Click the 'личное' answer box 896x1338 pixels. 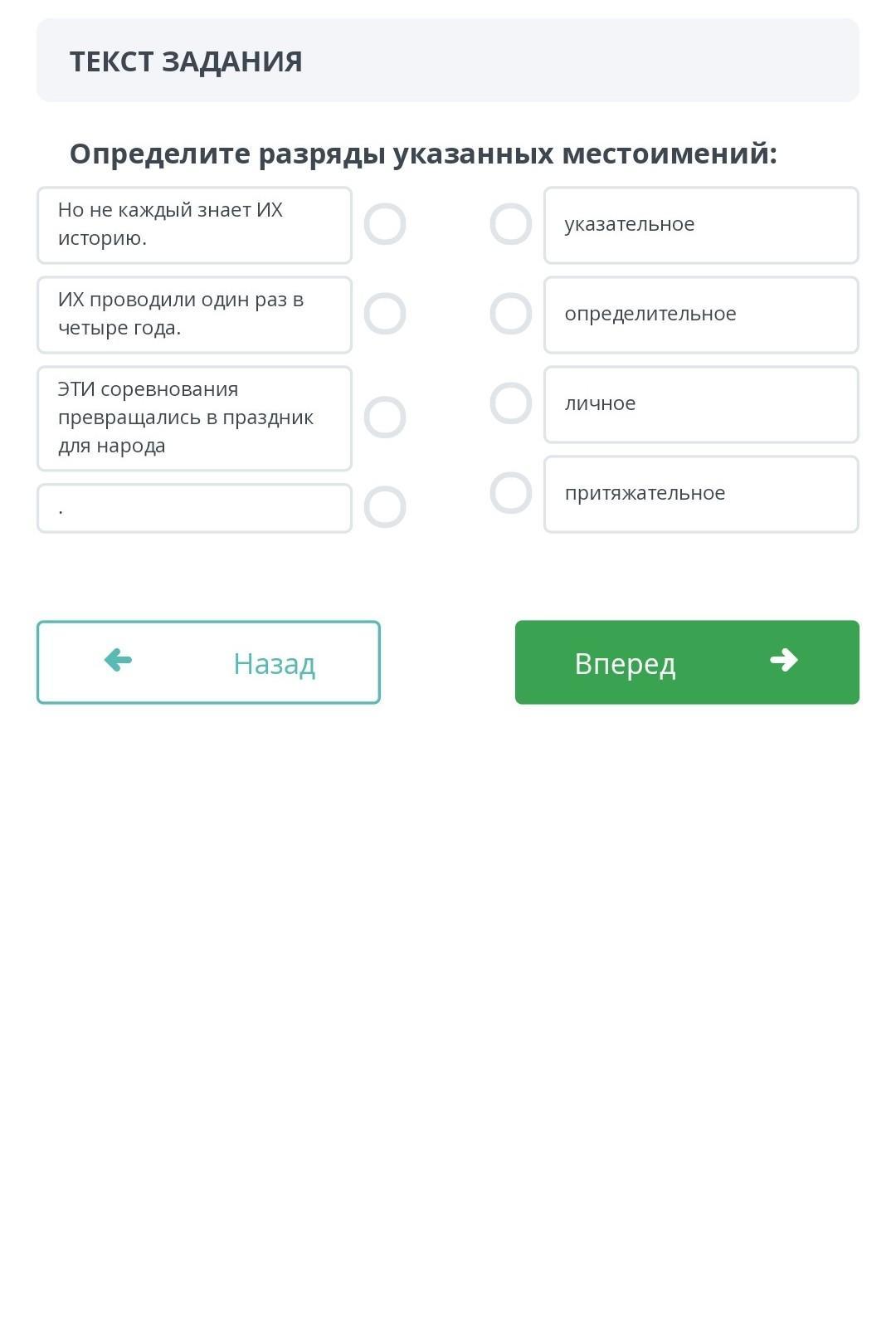(x=700, y=404)
